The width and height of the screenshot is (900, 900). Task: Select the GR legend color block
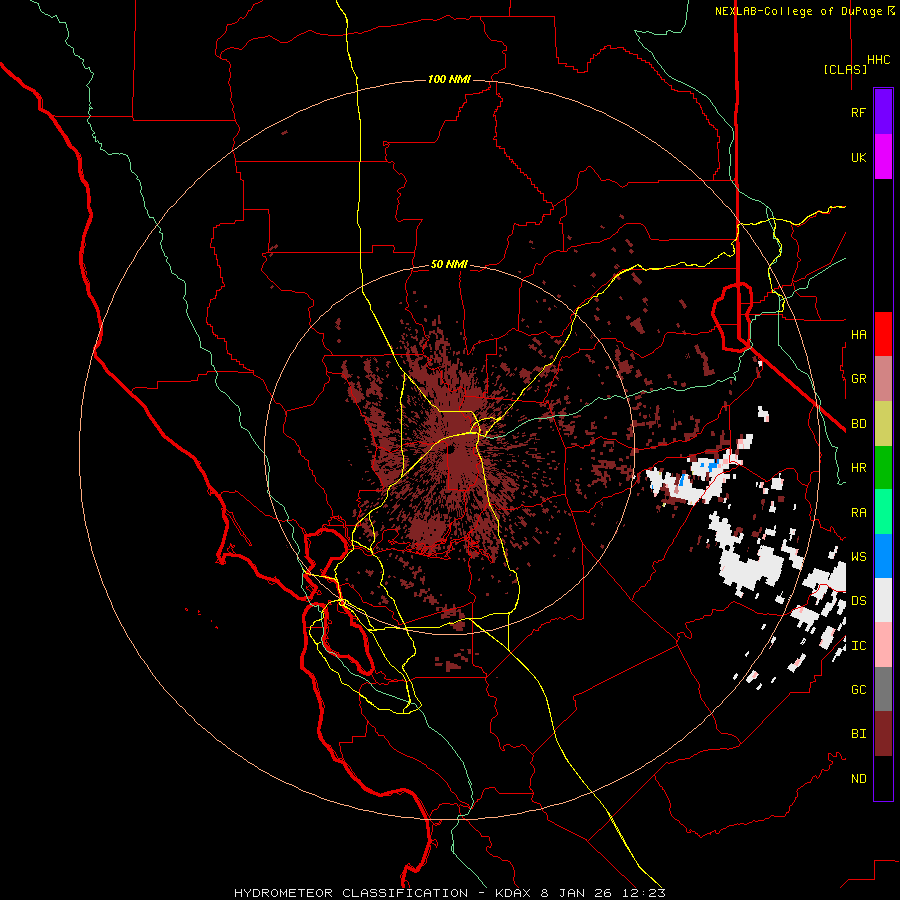(883, 379)
